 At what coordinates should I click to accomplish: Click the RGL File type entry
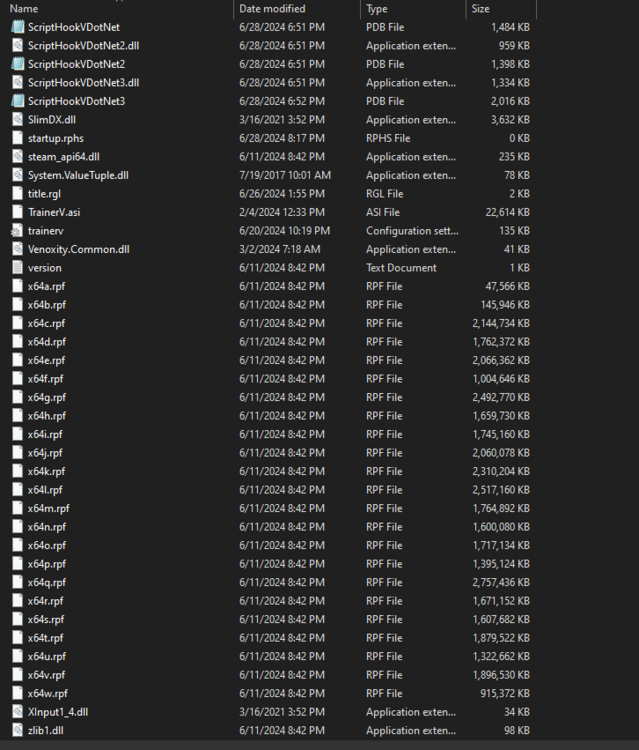tap(385, 194)
